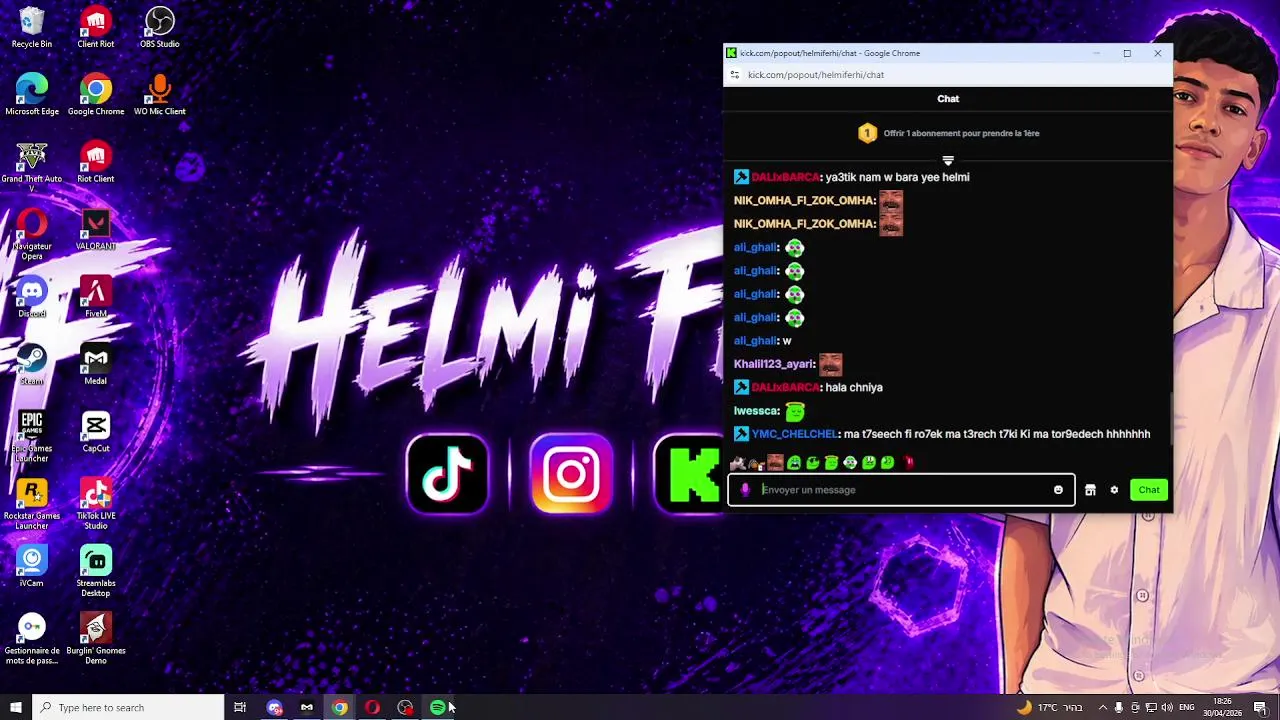Select the red emote in the quick emote row
The width and height of the screenshot is (1280, 720).
point(909,462)
